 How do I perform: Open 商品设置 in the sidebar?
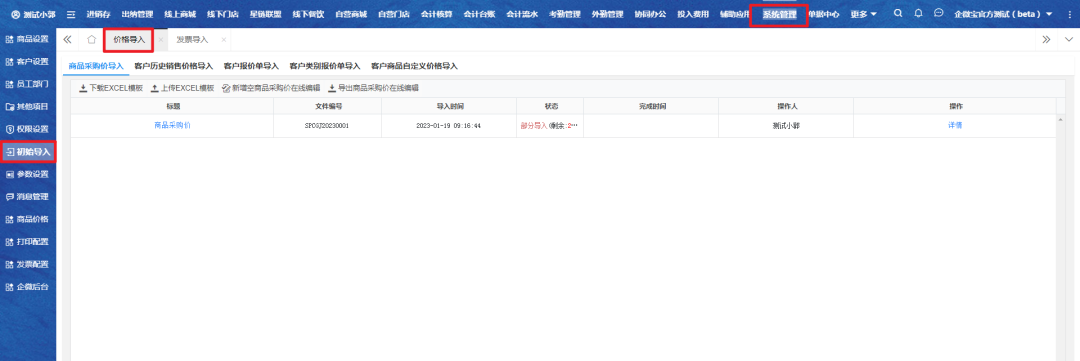(28, 39)
